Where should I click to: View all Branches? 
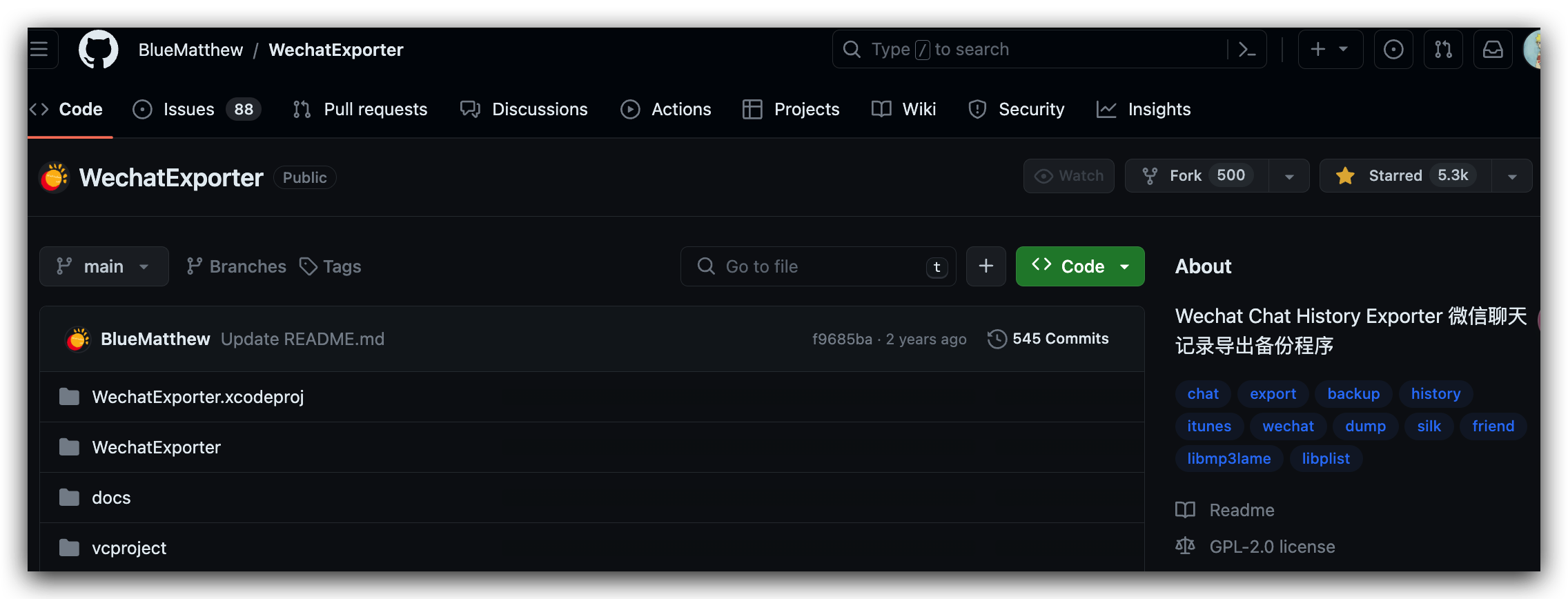point(236,266)
